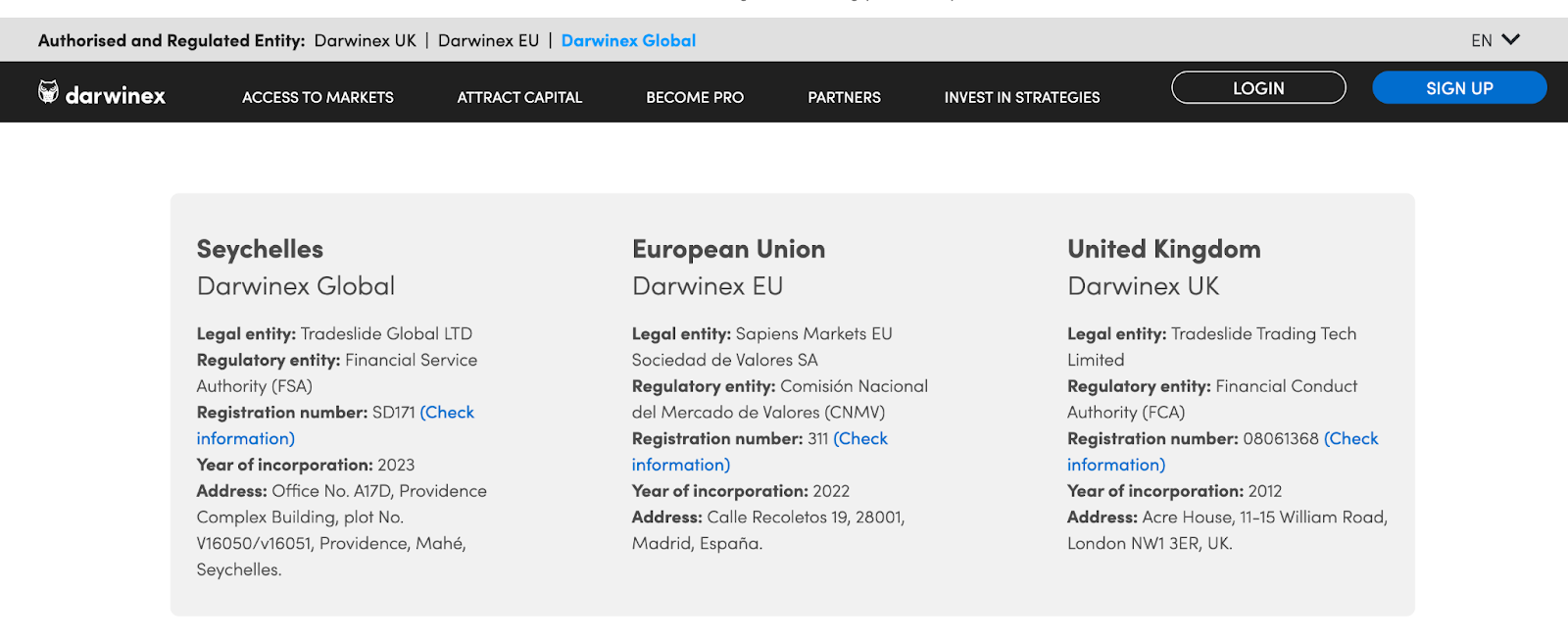The height and width of the screenshot is (643, 1568).
Task: Open the Partners menu item
Action: click(844, 97)
